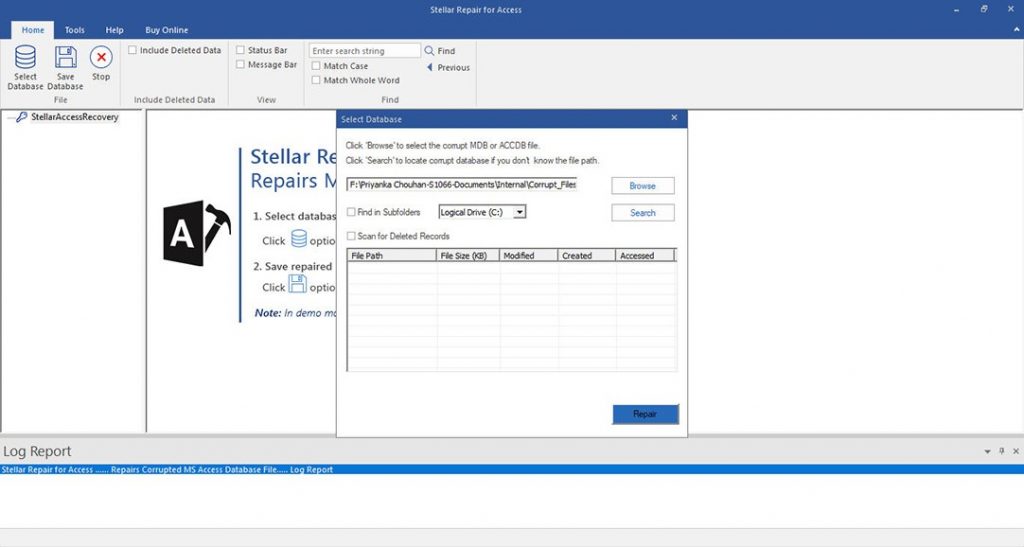Click the Search button in dialog

pyautogui.click(x=643, y=213)
